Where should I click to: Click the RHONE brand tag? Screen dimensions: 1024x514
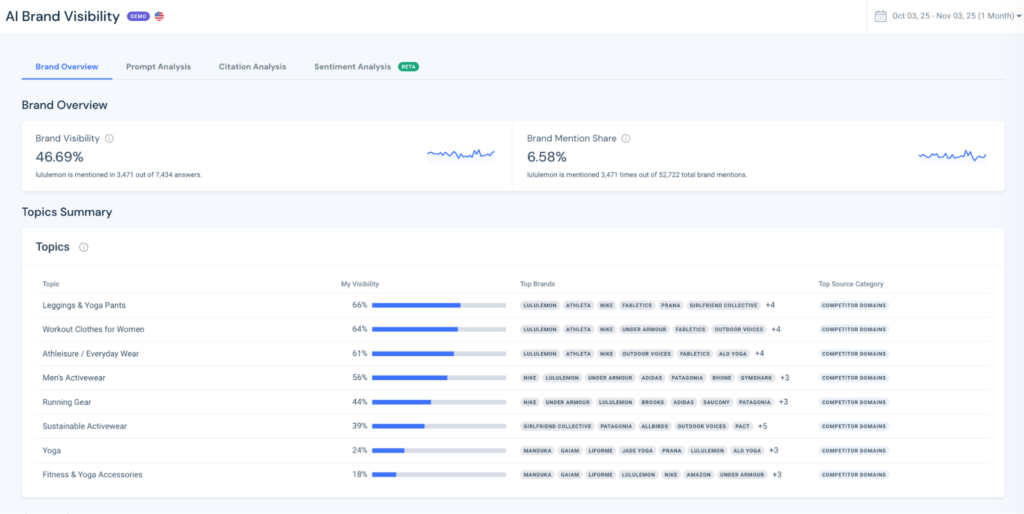click(720, 377)
